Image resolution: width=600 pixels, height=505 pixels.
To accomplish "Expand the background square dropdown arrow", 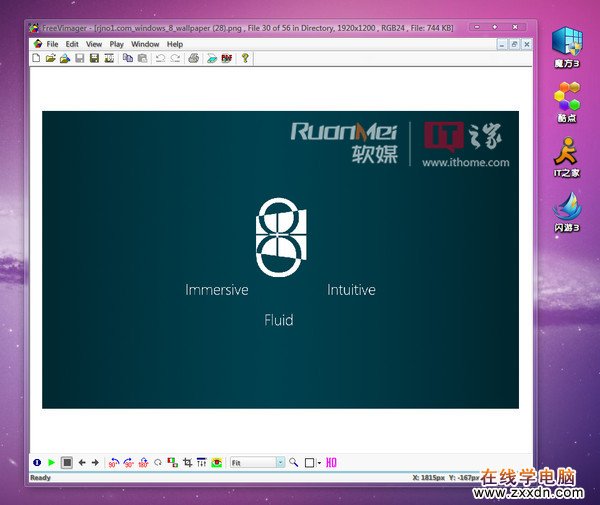I will point(319,463).
